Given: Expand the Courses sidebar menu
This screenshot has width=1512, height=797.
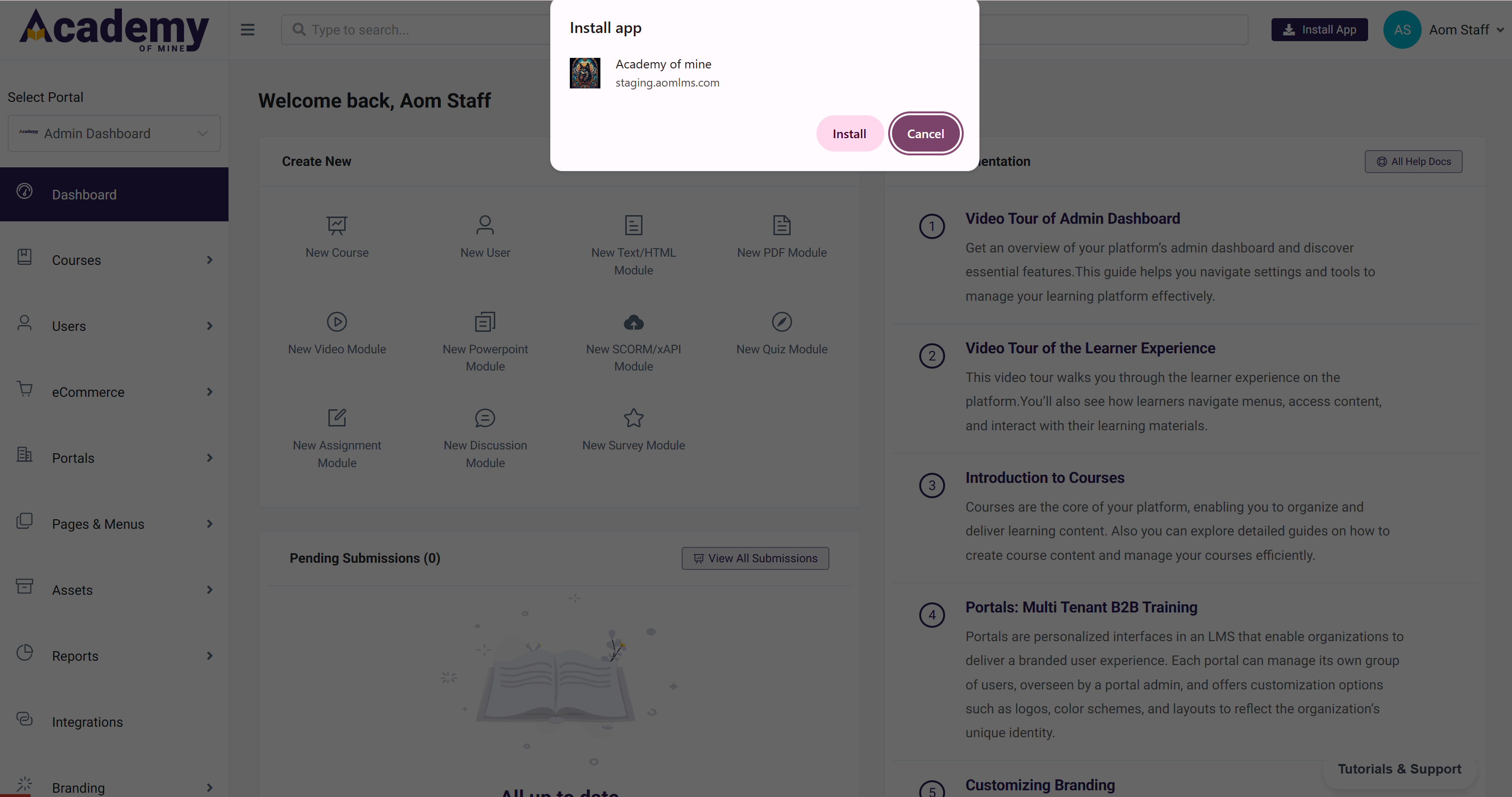Looking at the screenshot, I should coord(114,260).
